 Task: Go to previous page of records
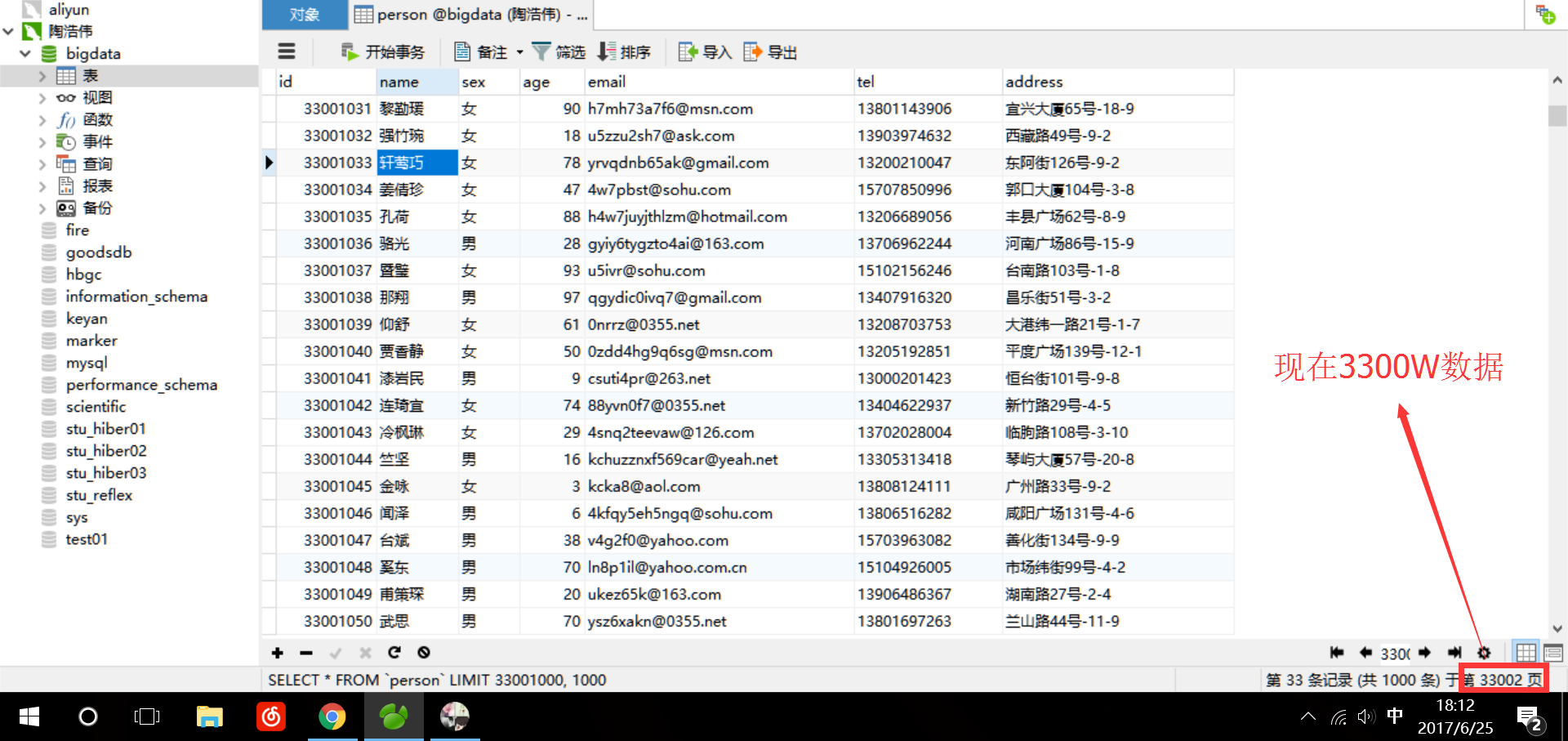[x=1365, y=652]
